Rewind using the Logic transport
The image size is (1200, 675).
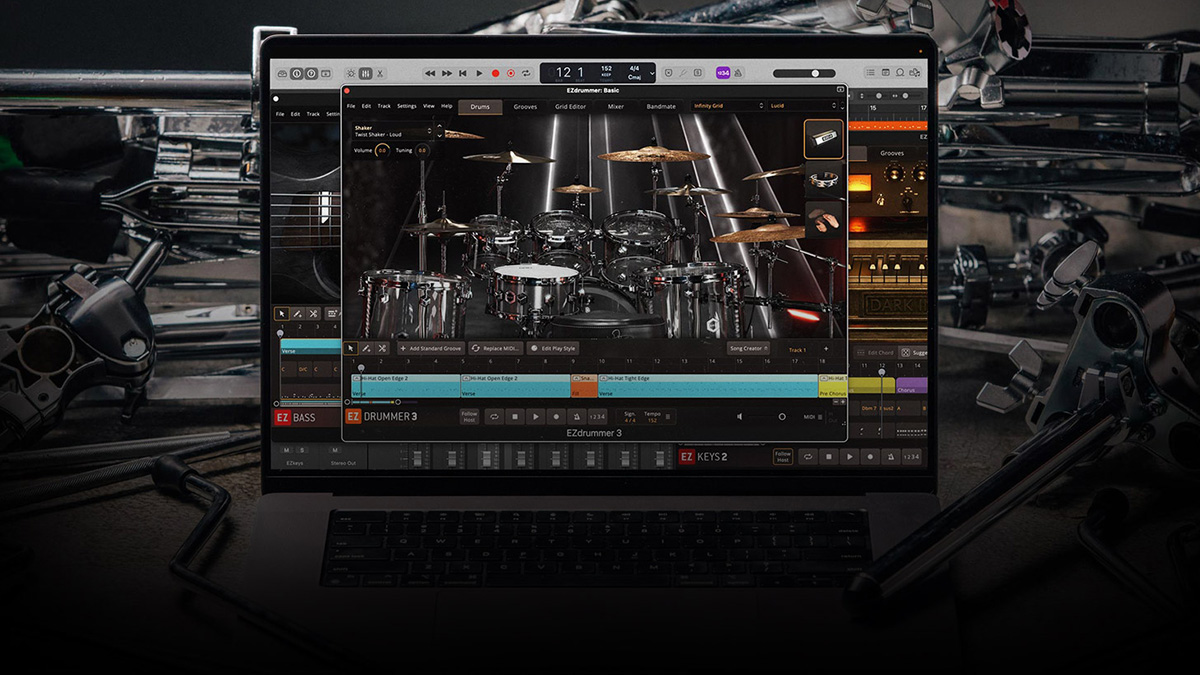point(430,73)
